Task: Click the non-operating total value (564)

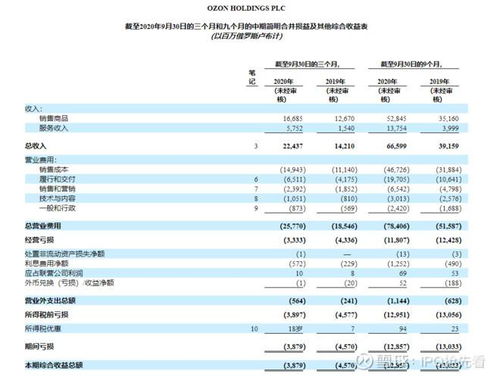Action: [x=297, y=301]
